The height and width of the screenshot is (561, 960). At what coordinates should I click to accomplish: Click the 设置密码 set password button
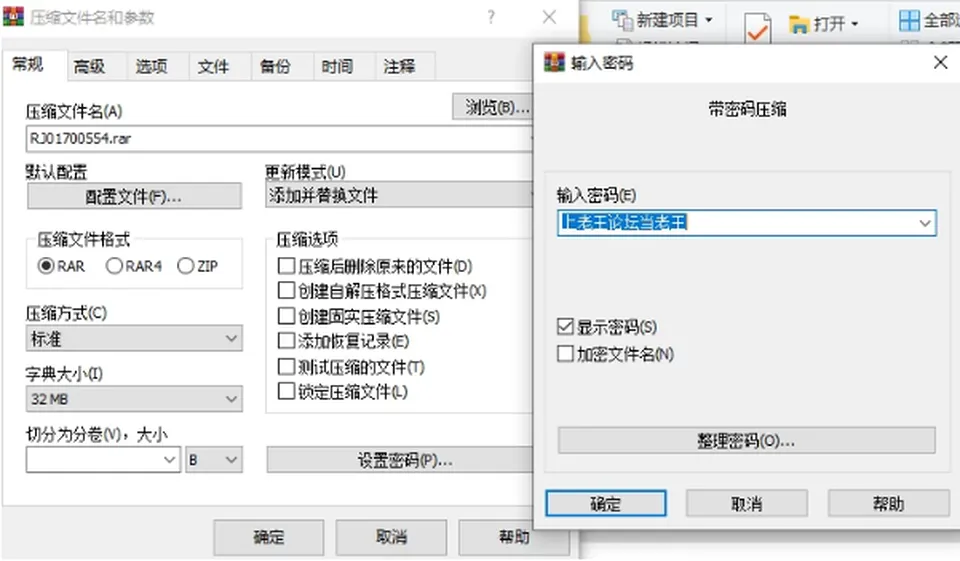pyautogui.click(x=400, y=459)
